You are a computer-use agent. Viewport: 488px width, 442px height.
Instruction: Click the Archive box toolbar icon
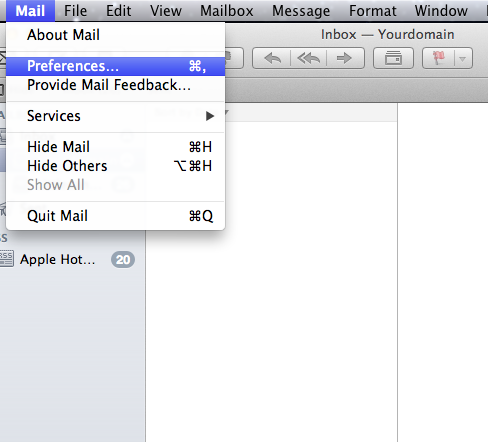tap(393, 58)
